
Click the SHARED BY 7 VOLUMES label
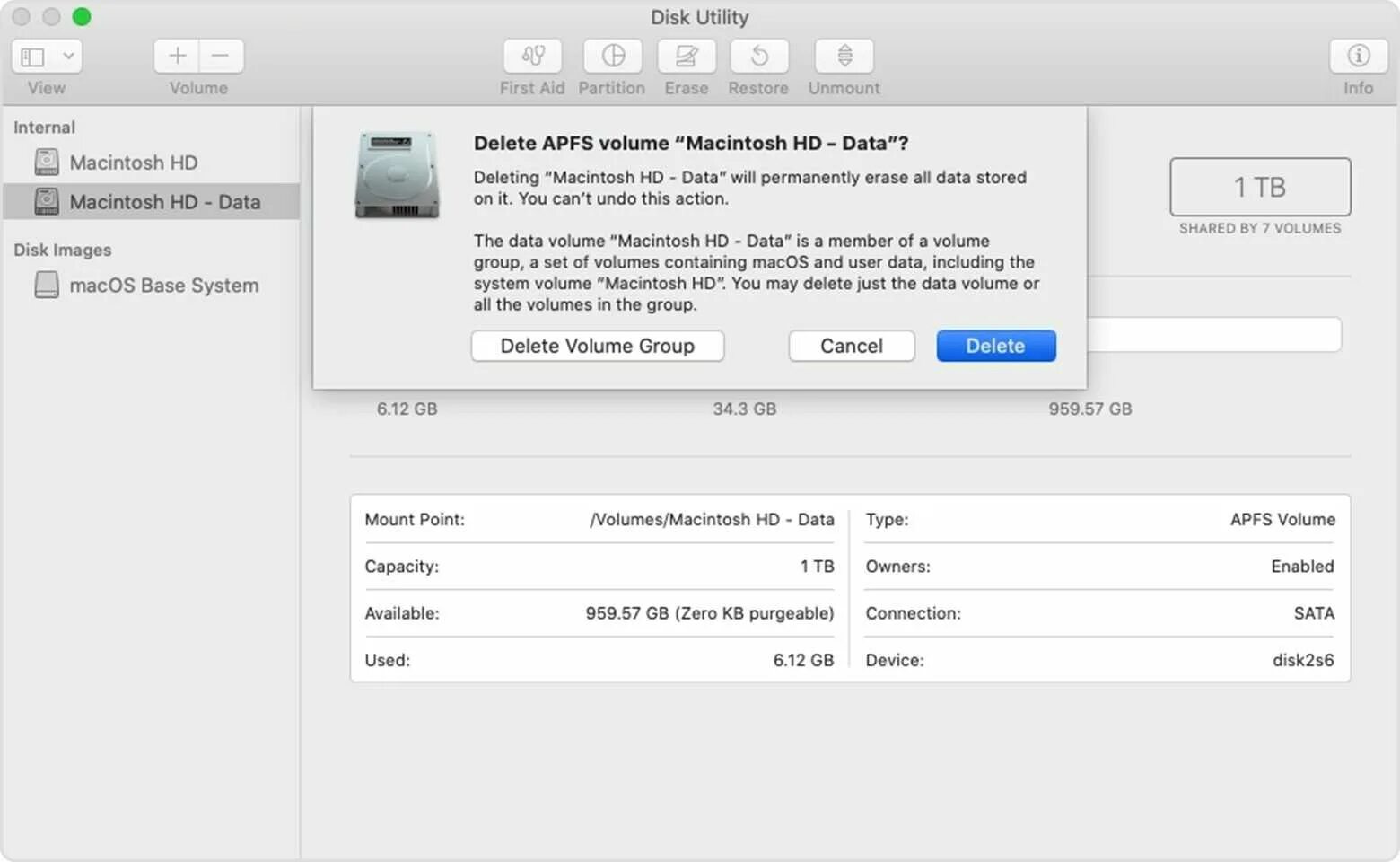pyautogui.click(x=1260, y=228)
